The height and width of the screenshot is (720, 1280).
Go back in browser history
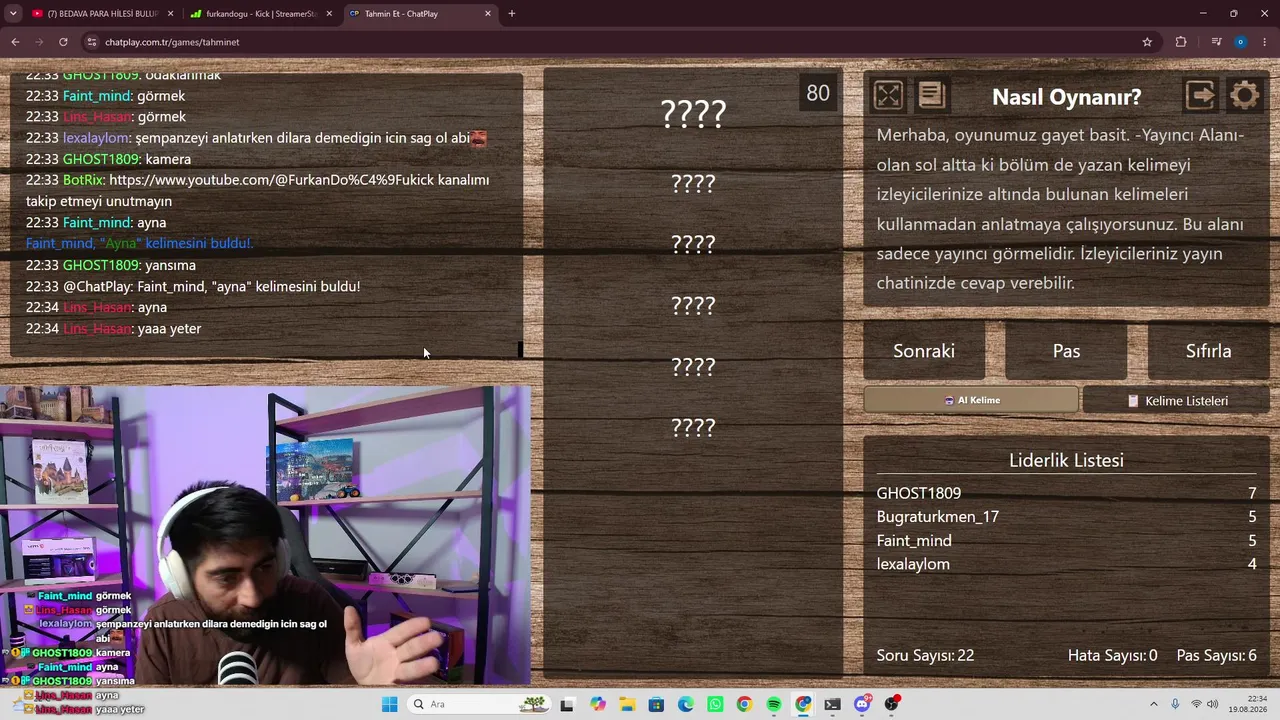[15, 42]
